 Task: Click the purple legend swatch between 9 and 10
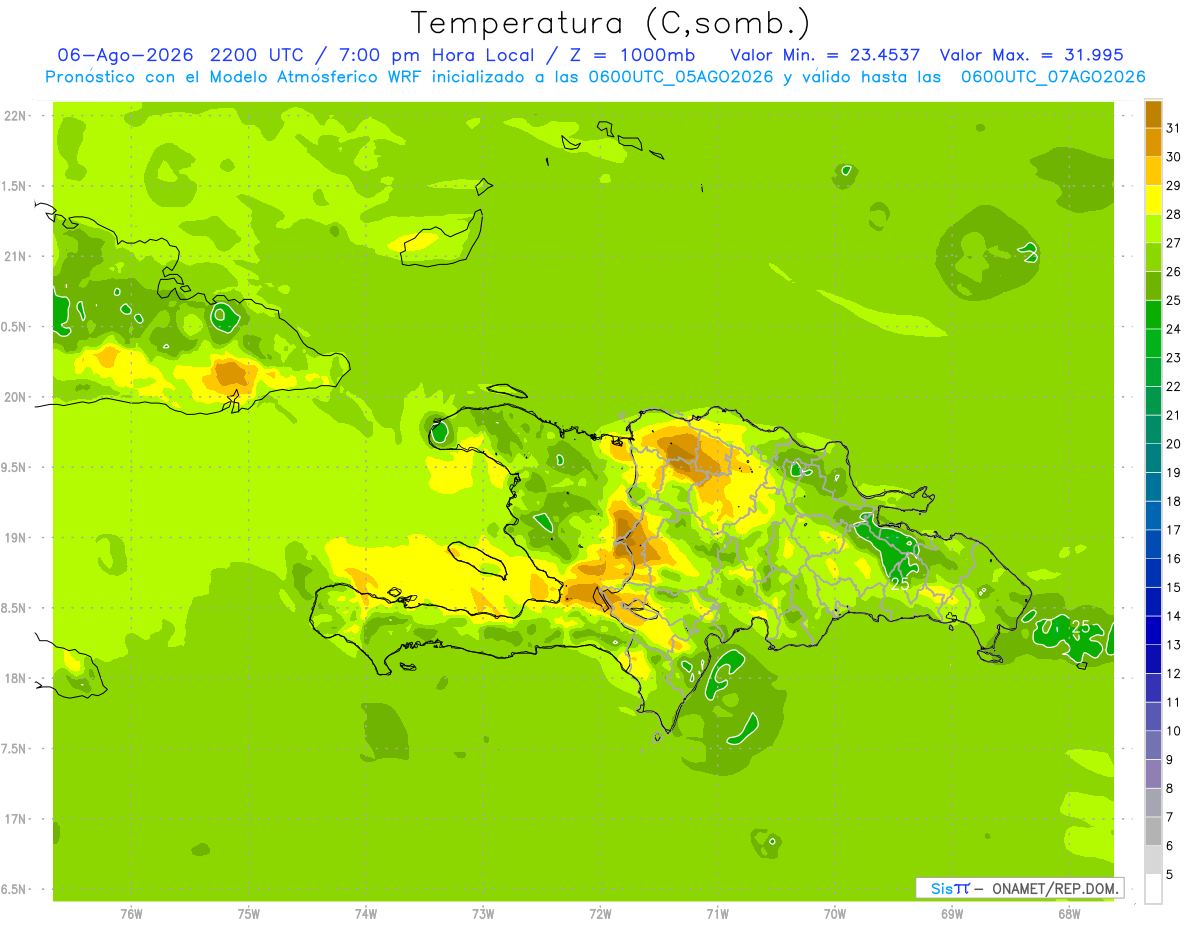click(1153, 746)
